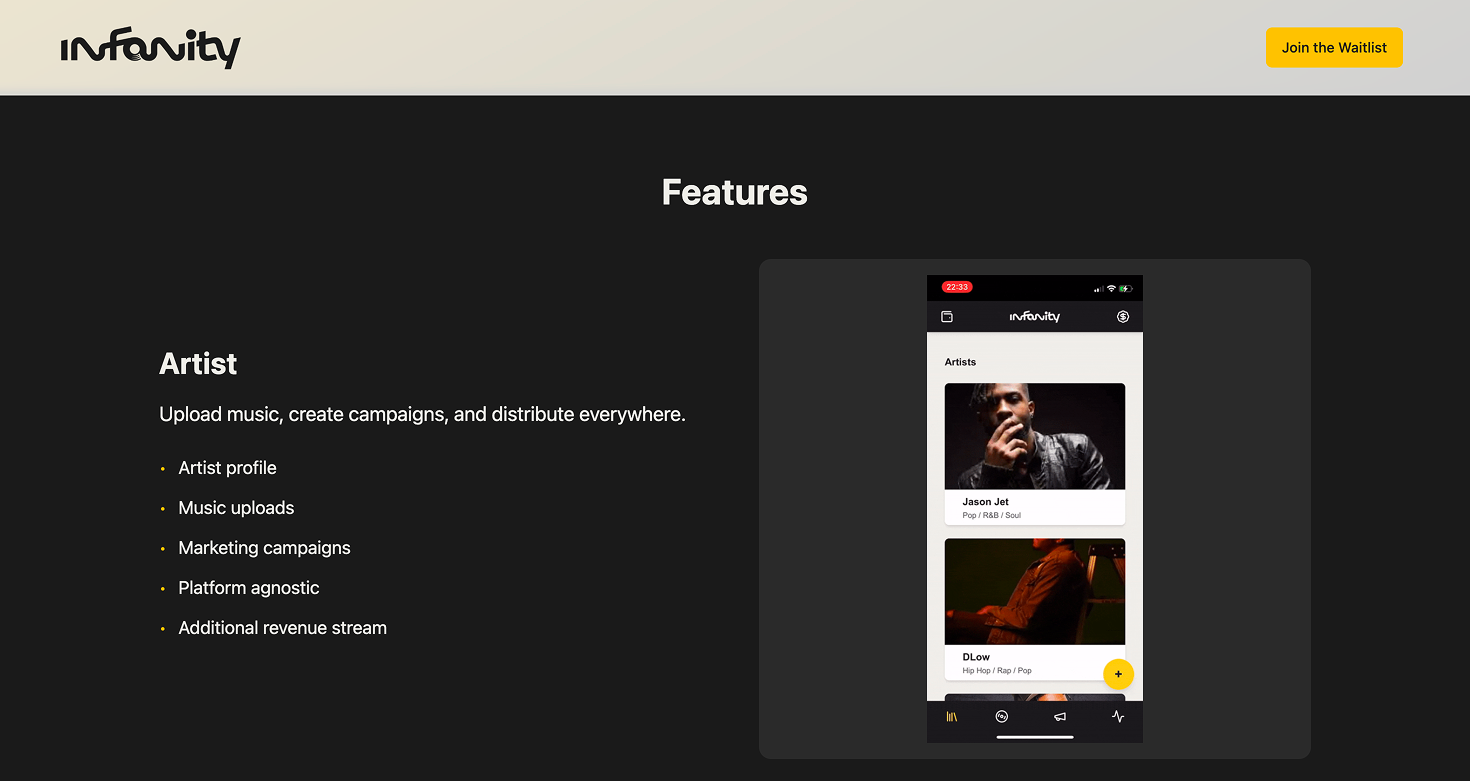Click the DLow artist name
This screenshot has height=781, width=1470.
(x=976, y=657)
